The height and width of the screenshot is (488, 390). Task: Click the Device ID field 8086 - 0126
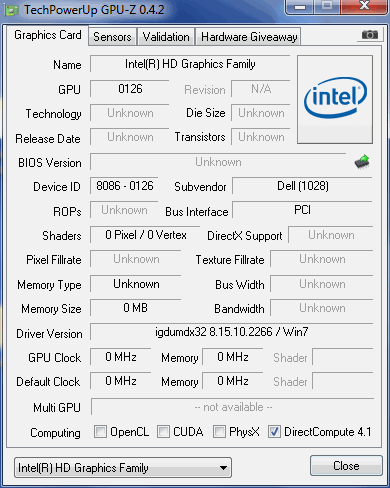tap(124, 186)
